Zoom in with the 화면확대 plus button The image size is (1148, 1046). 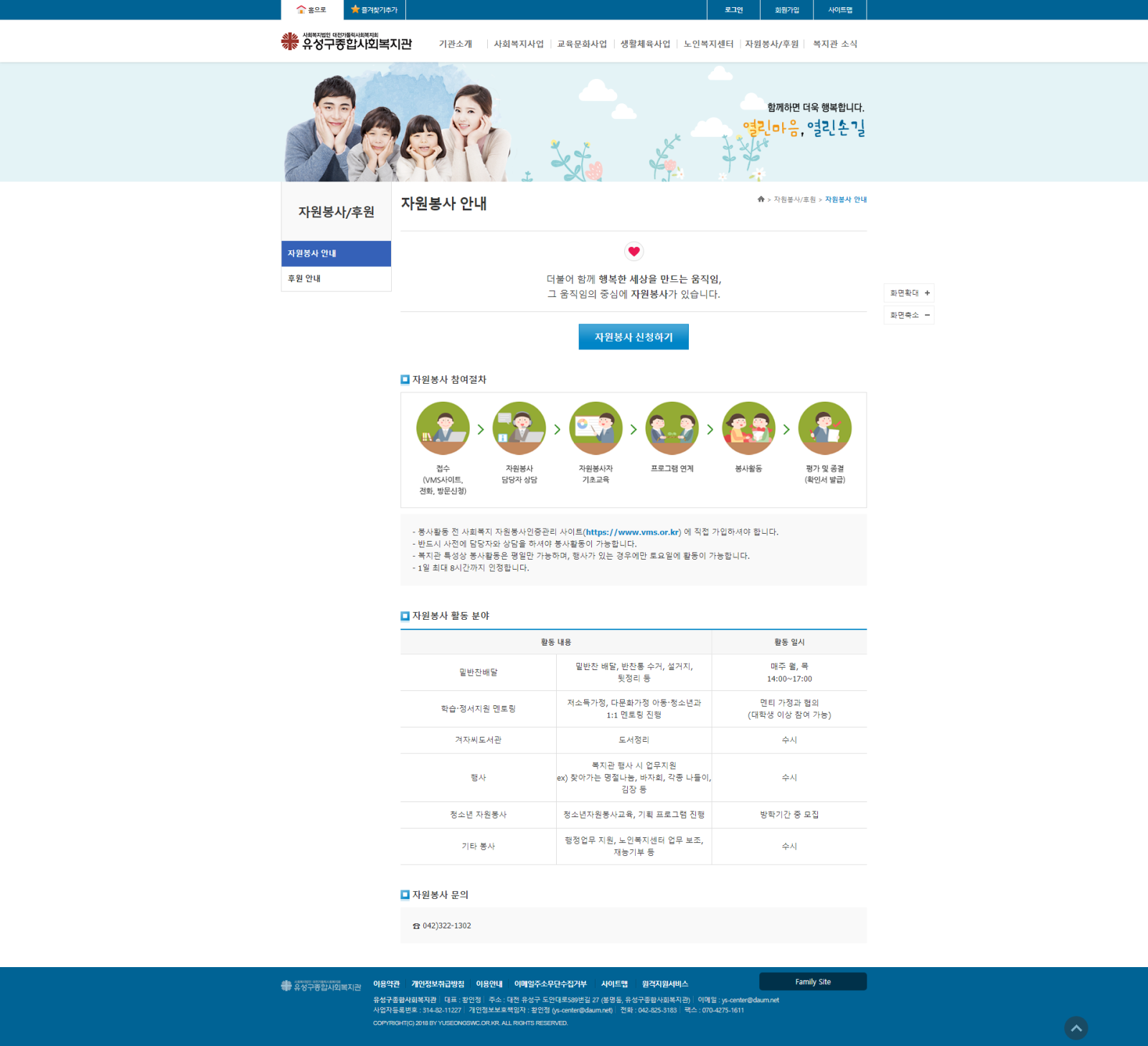[x=908, y=293]
